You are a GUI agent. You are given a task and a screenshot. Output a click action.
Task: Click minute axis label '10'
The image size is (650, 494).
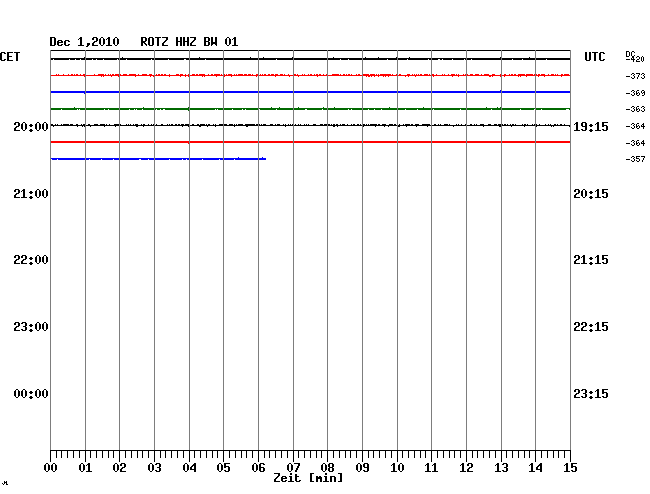[397, 468]
